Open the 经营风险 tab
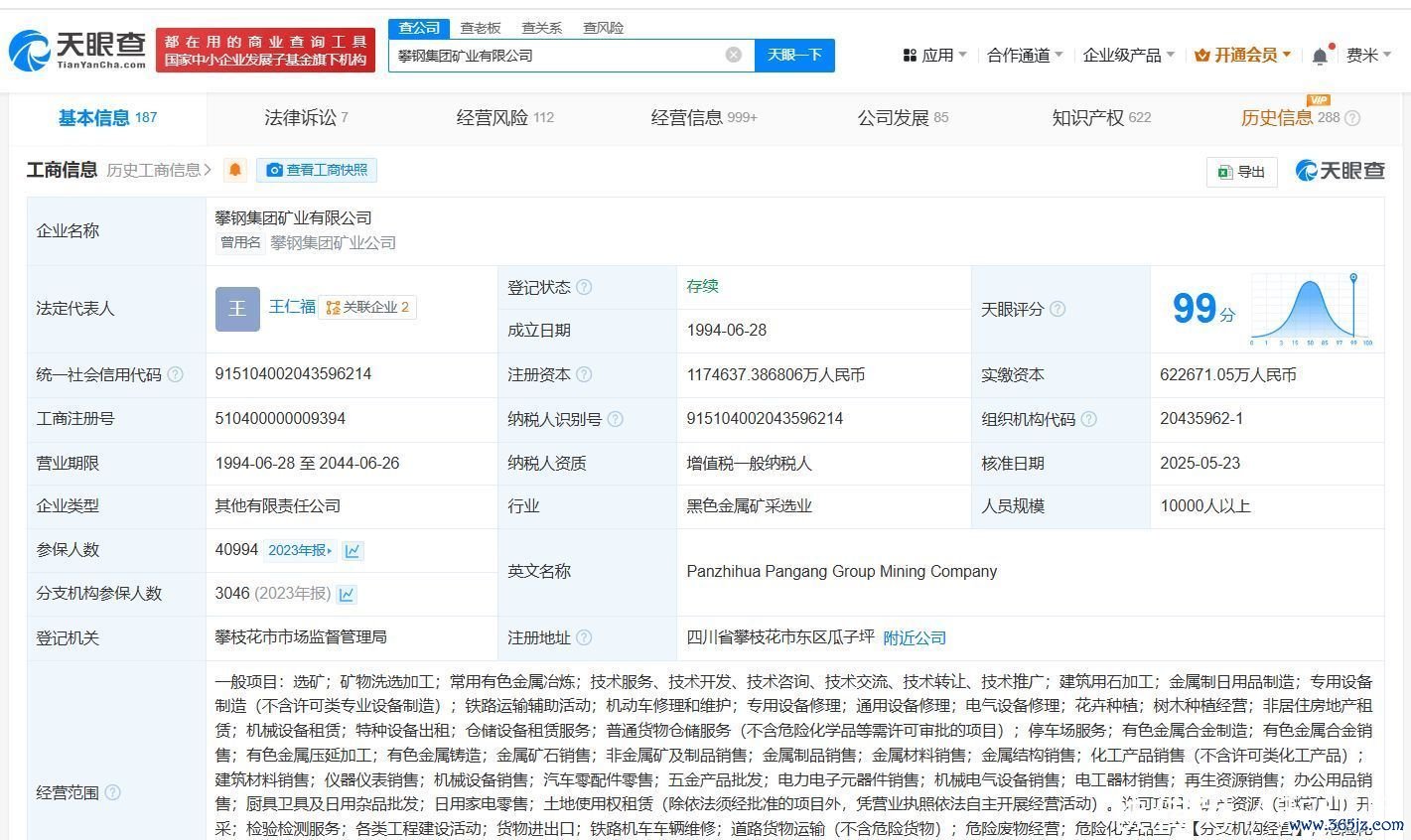The width and height of the screenshot is (1411, 840). 504,118
